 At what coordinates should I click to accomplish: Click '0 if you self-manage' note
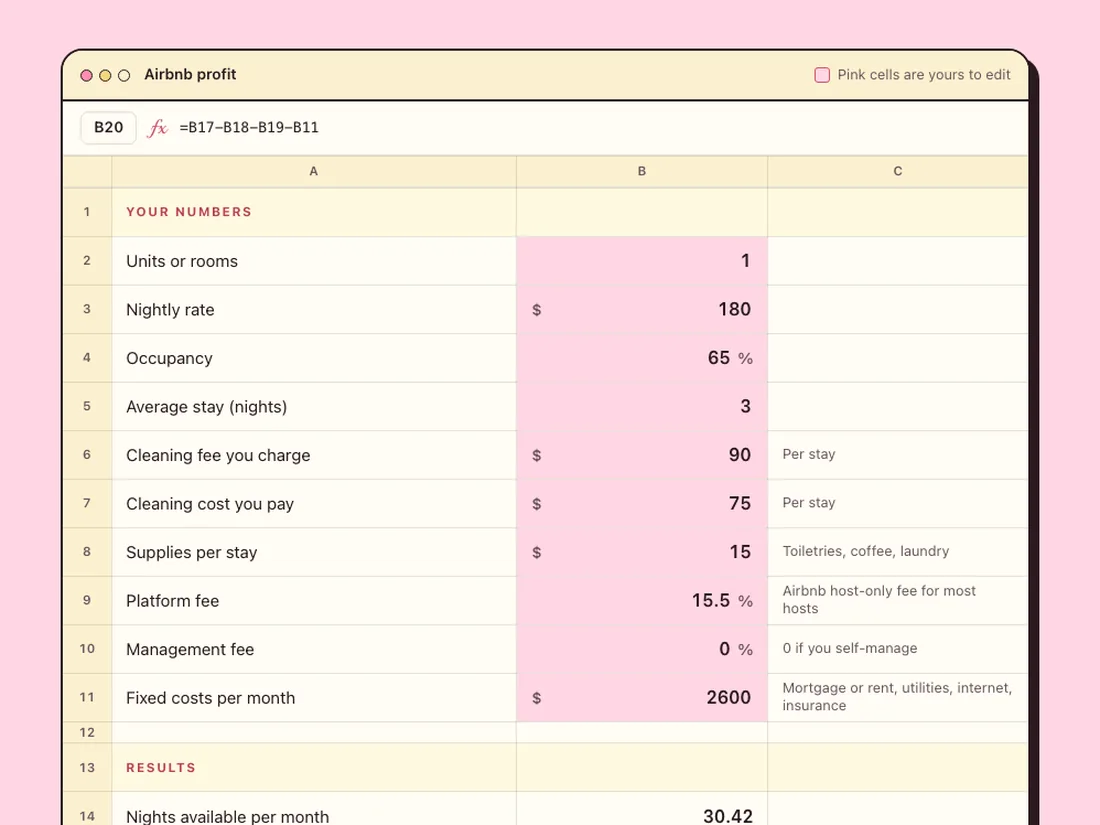[850, 648]
